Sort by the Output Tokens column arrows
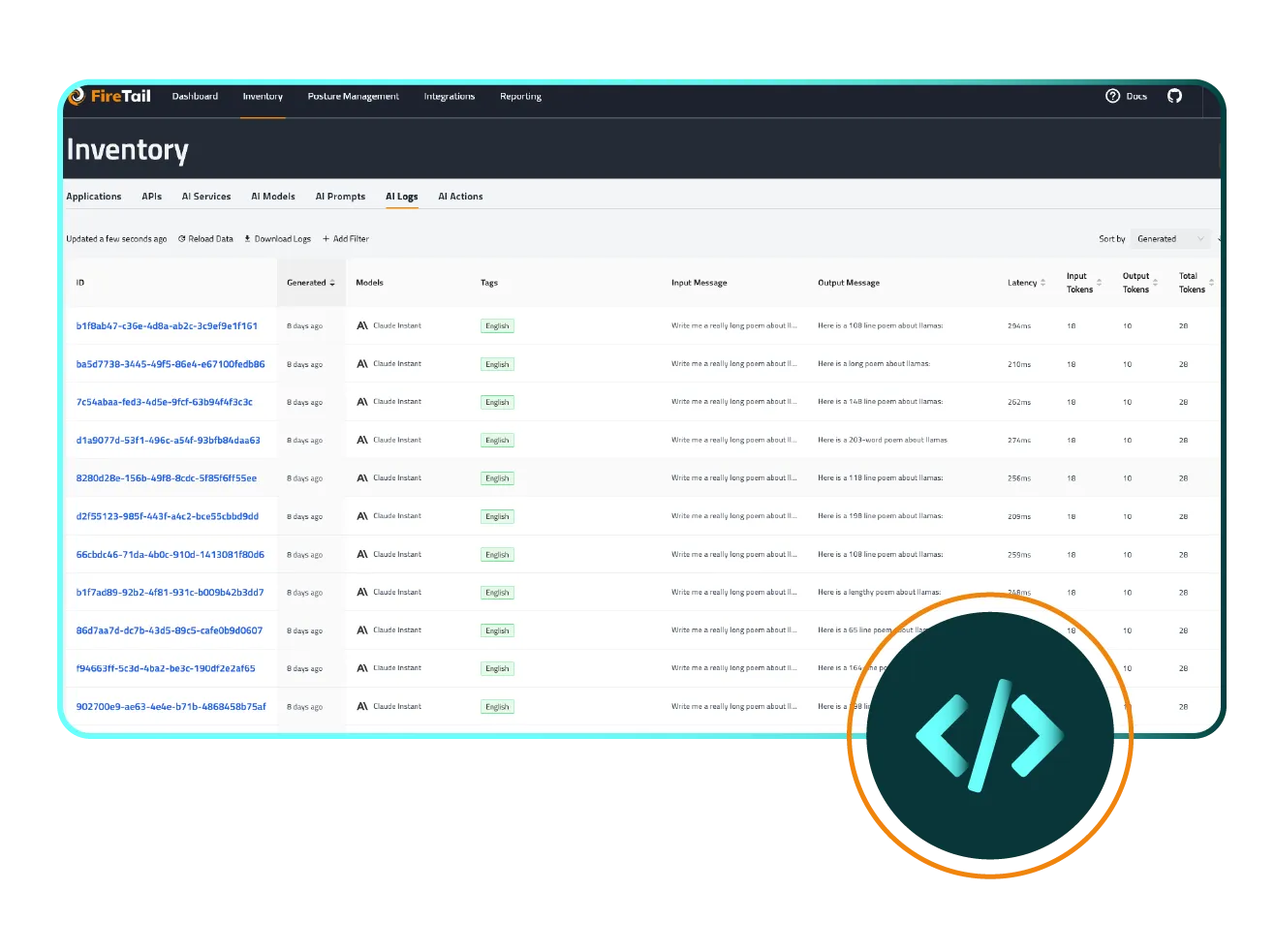Image resolution: width=1275 pixels, height=952 pixels. [x=1155, y=283]
